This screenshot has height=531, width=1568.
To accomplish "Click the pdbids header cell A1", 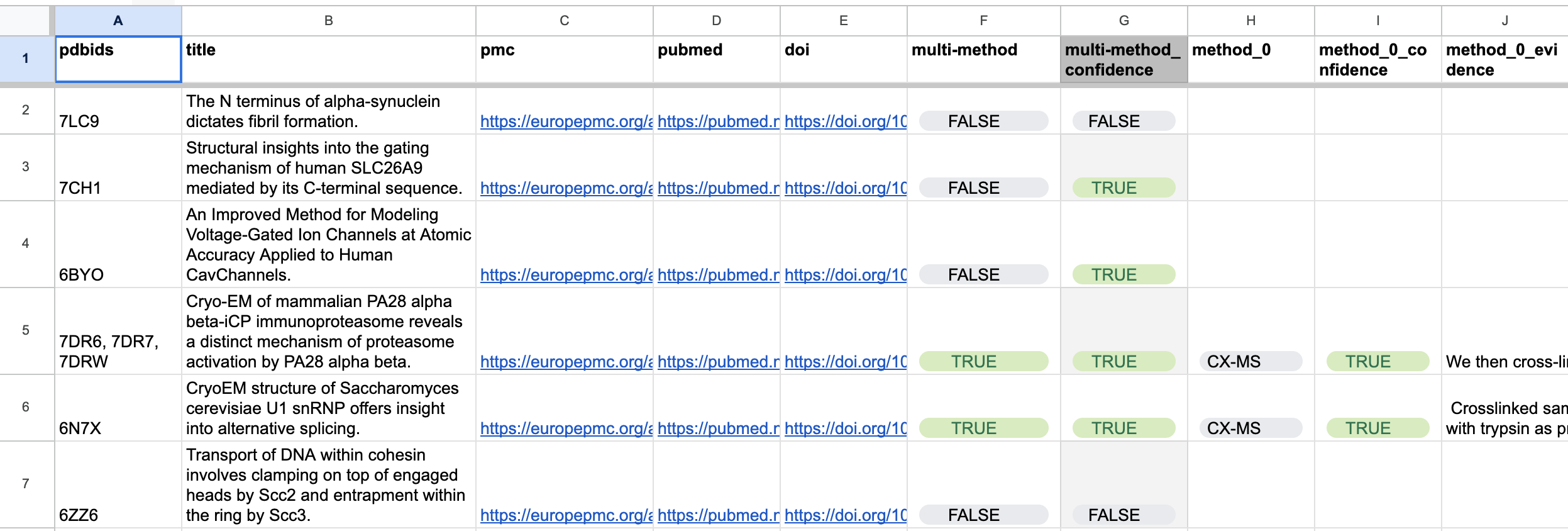I will click(x=118, y=59).
